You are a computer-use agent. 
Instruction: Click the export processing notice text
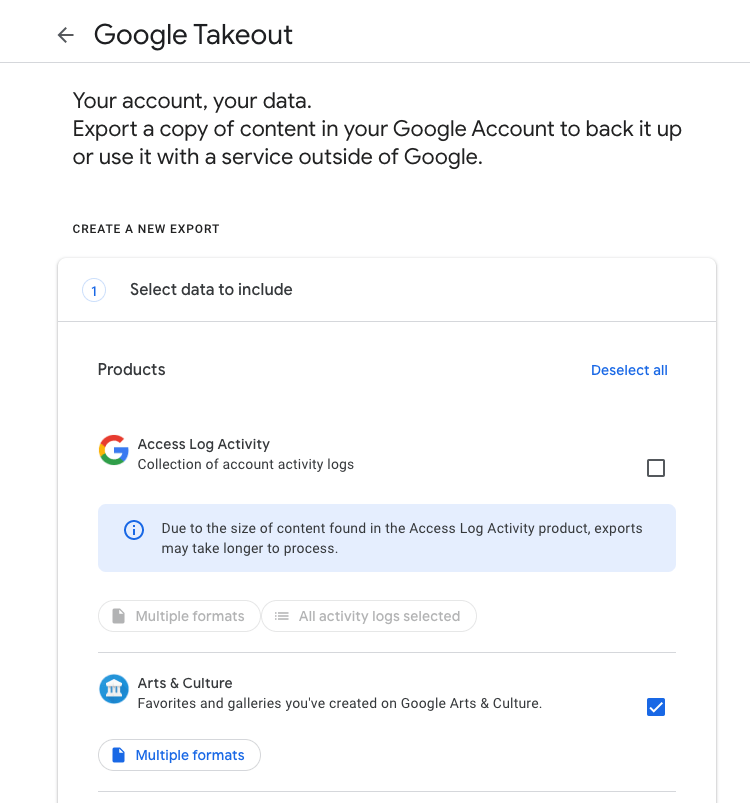tap(402, 538)
